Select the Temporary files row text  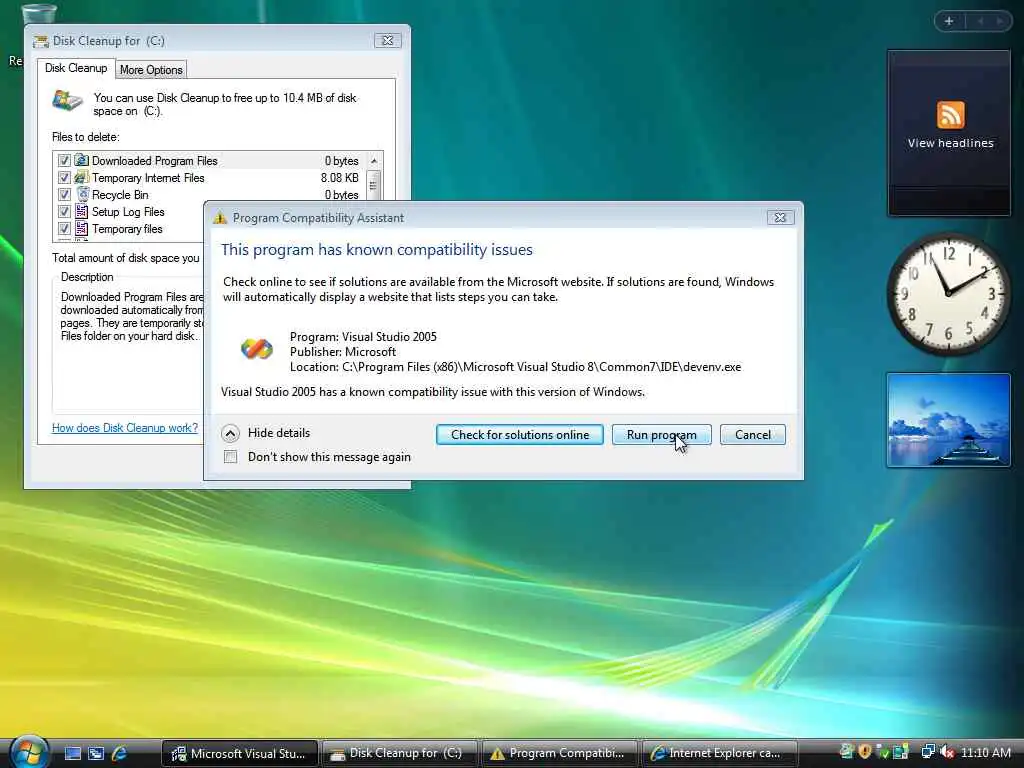(127, 229)
